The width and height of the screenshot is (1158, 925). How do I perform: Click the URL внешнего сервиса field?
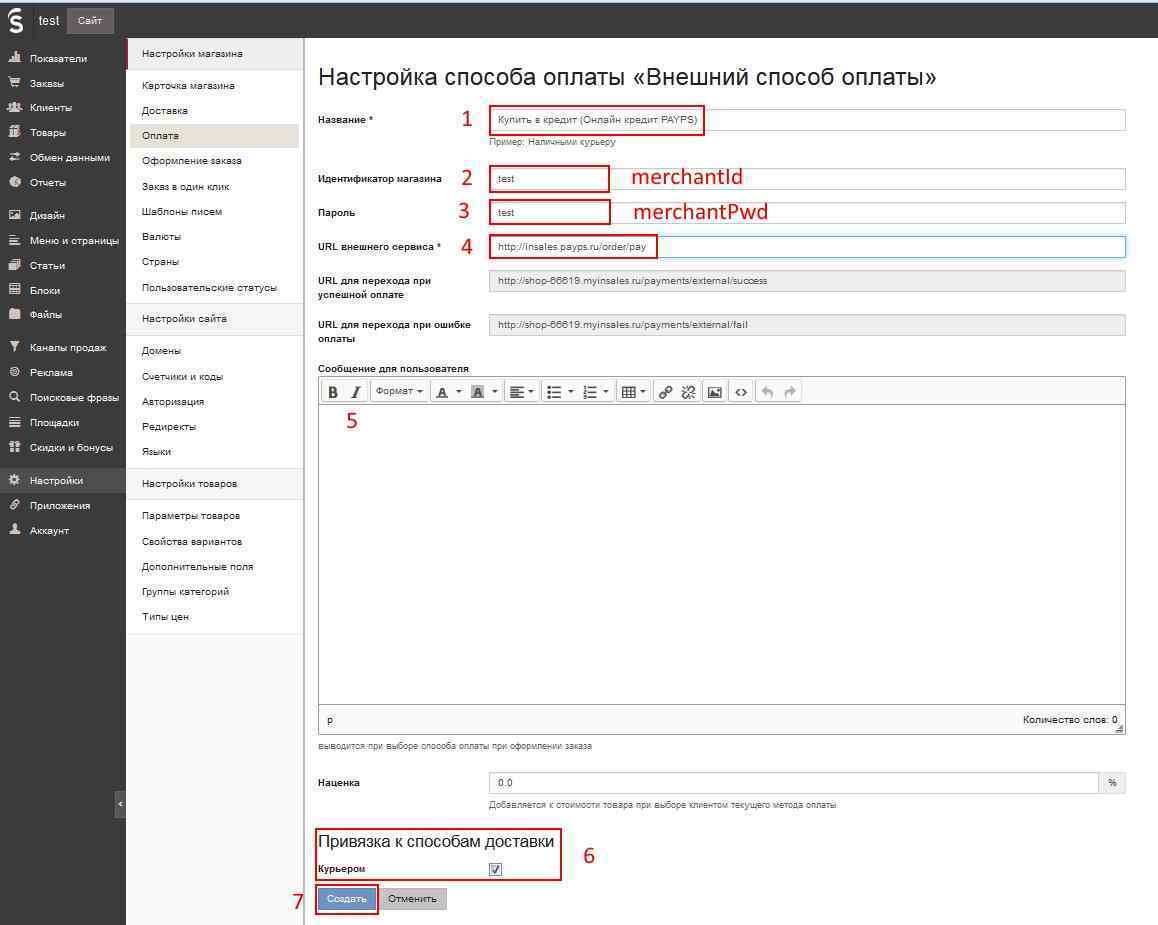[x=806, y=247]
